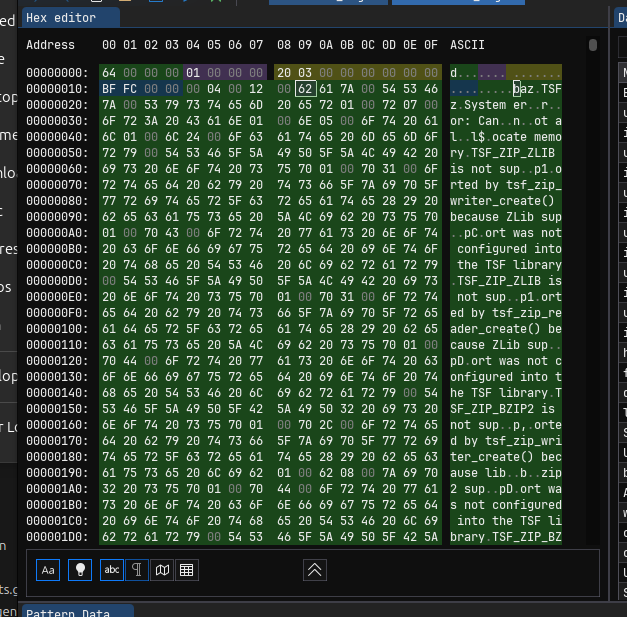Open the Pattern Data tab
Image resolution: width=627 pixels, height=617 pixels.
pos(69,609)
